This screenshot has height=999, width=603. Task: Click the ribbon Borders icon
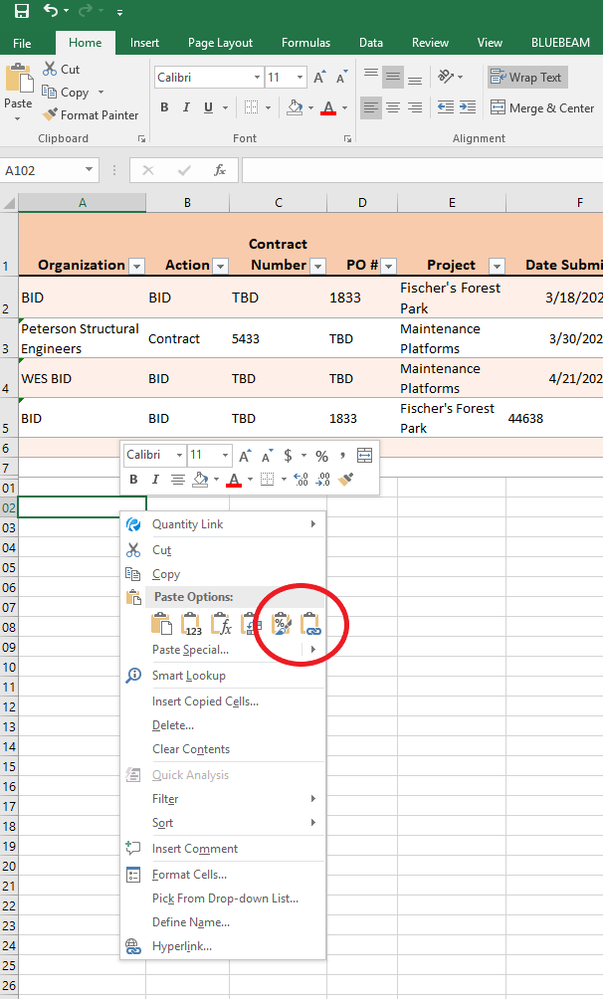252,108
